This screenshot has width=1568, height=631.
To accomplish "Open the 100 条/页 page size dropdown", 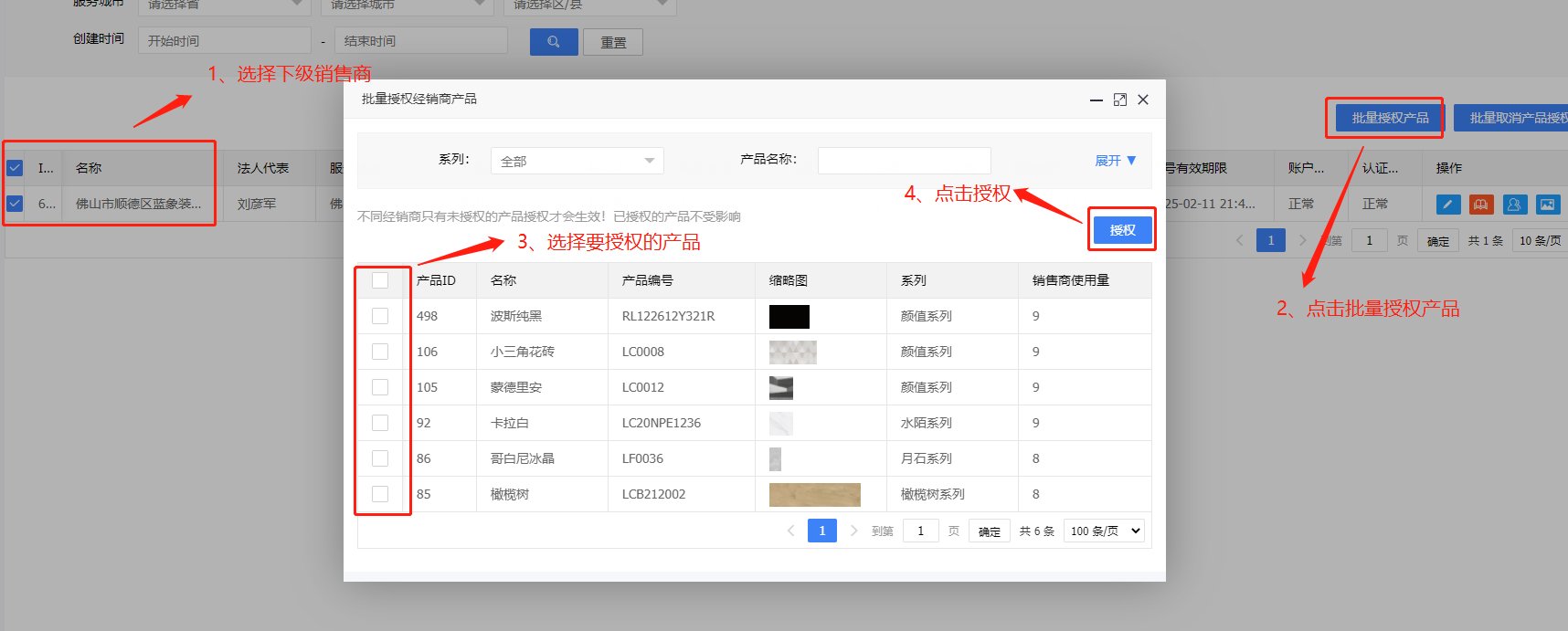I will [1104, 531].
